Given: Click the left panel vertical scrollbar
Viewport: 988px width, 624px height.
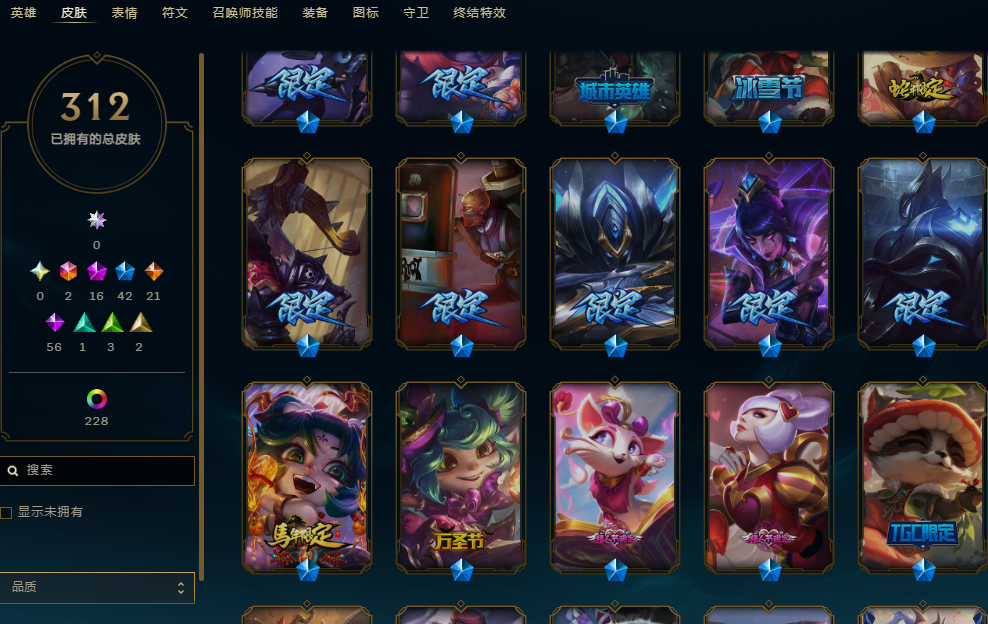Looking at the screenshot, I should (x=201, y=316).
